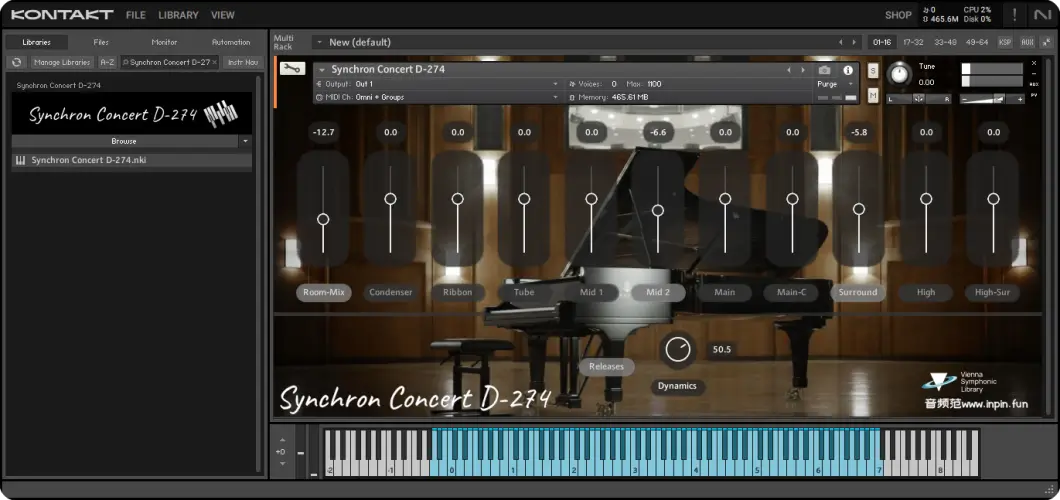Open the LIBRARY menu
This screenshot has height=500, width=1060.
[x=178, y=15]
